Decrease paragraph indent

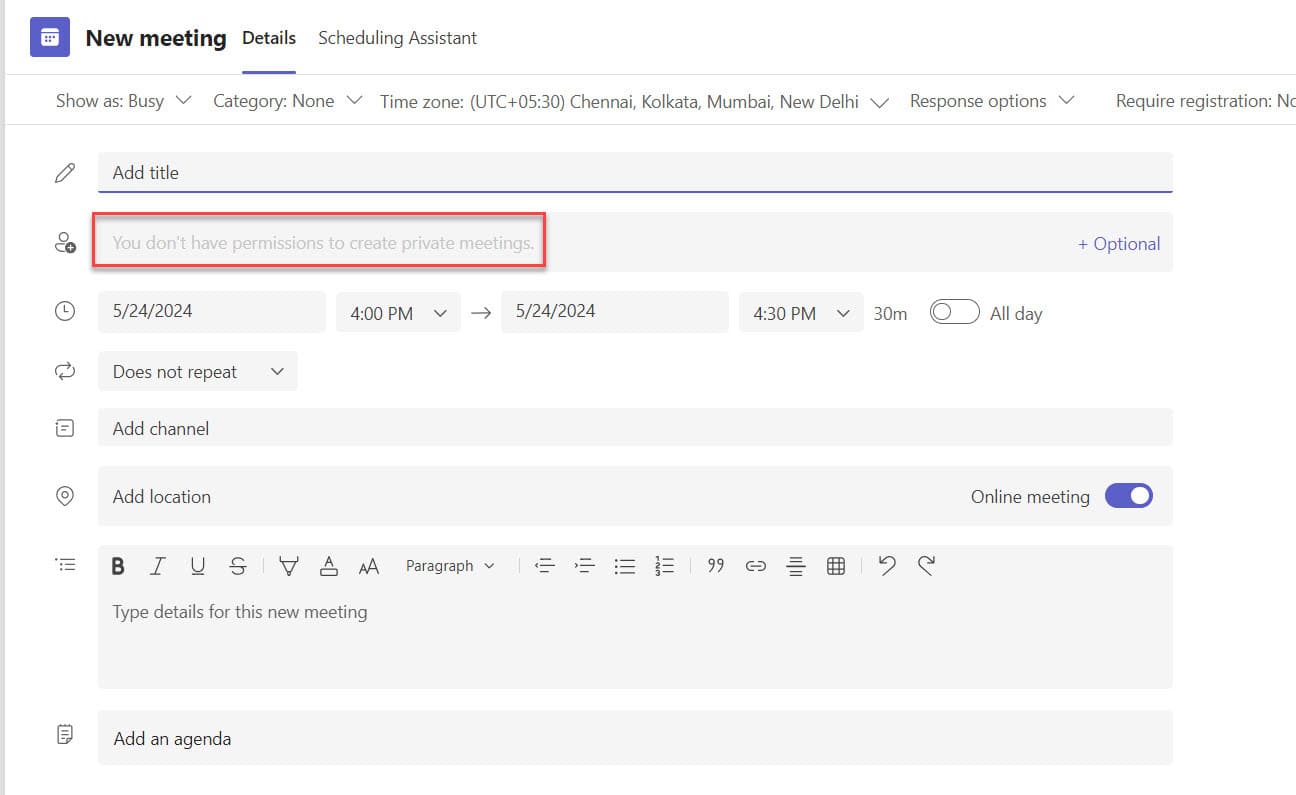545,566
